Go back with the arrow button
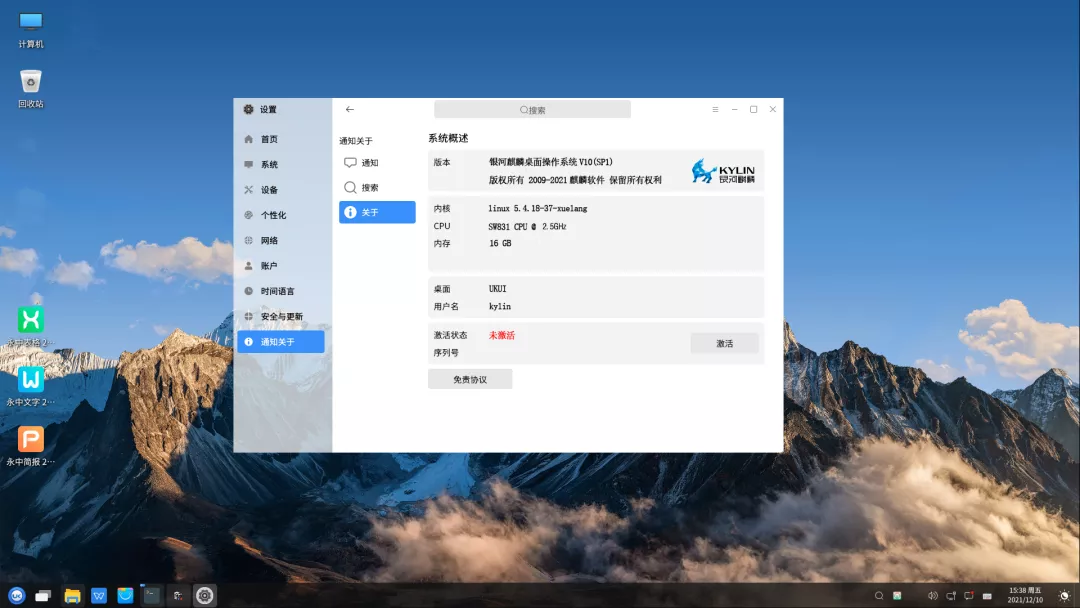The width and height of the screenshot is (1080, 608). (x=350, y=109)
